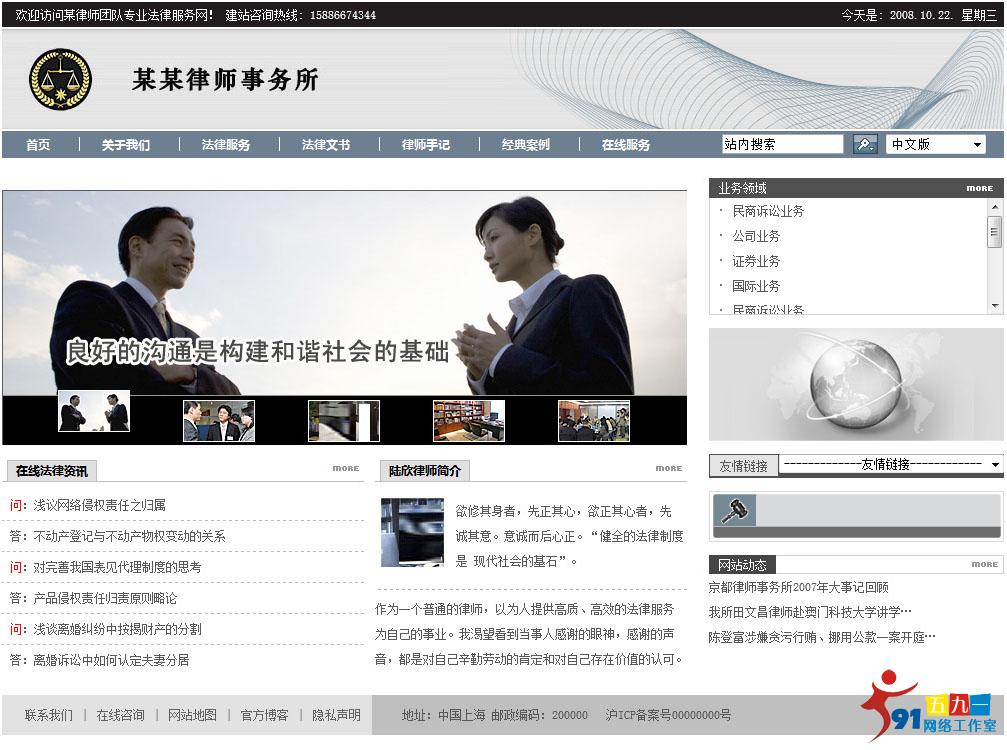Click the 隐私声明 footer link

pos(336,715)
